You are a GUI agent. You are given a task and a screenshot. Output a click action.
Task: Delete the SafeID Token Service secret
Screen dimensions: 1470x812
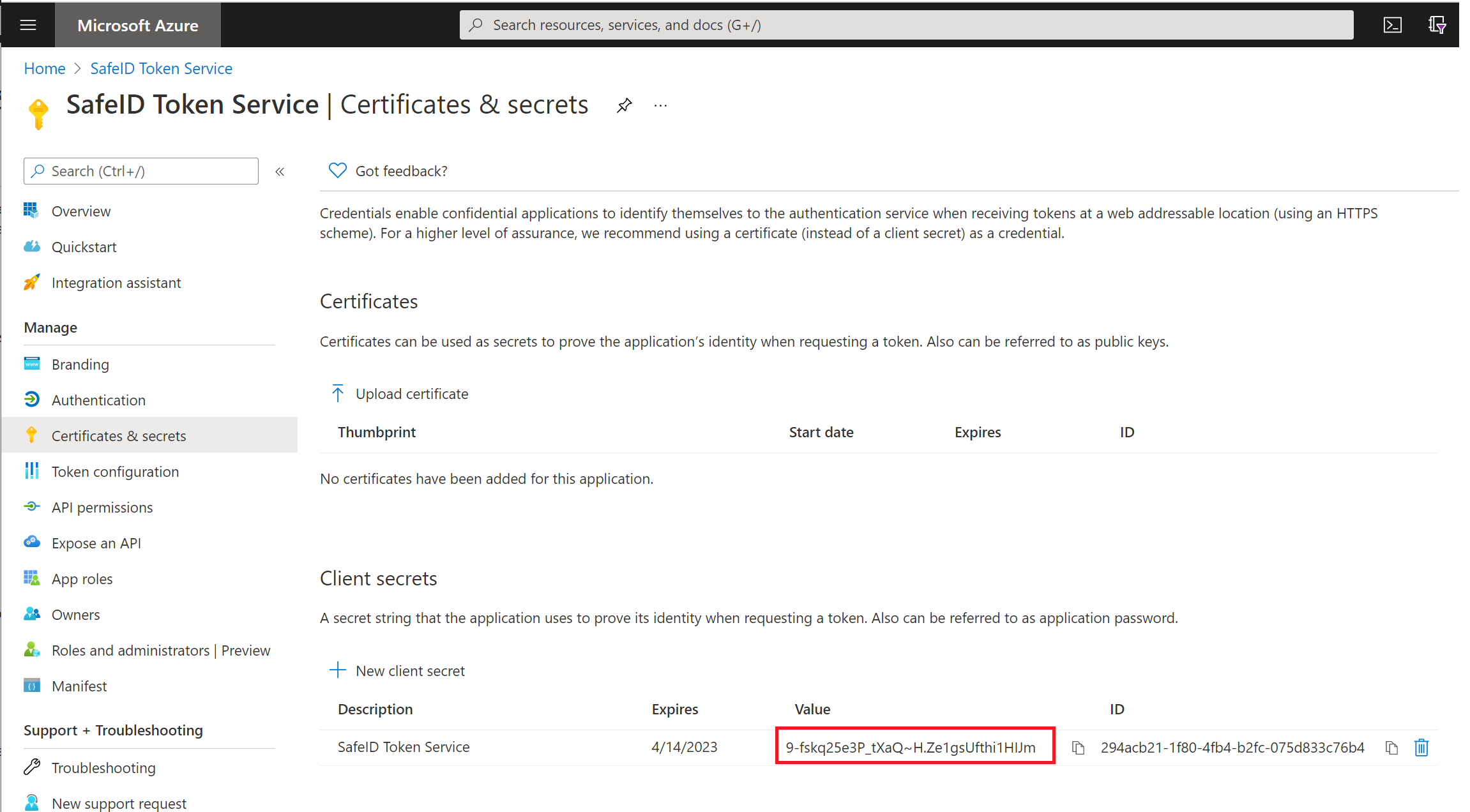pyautogui.click(x=1421, y=748)
